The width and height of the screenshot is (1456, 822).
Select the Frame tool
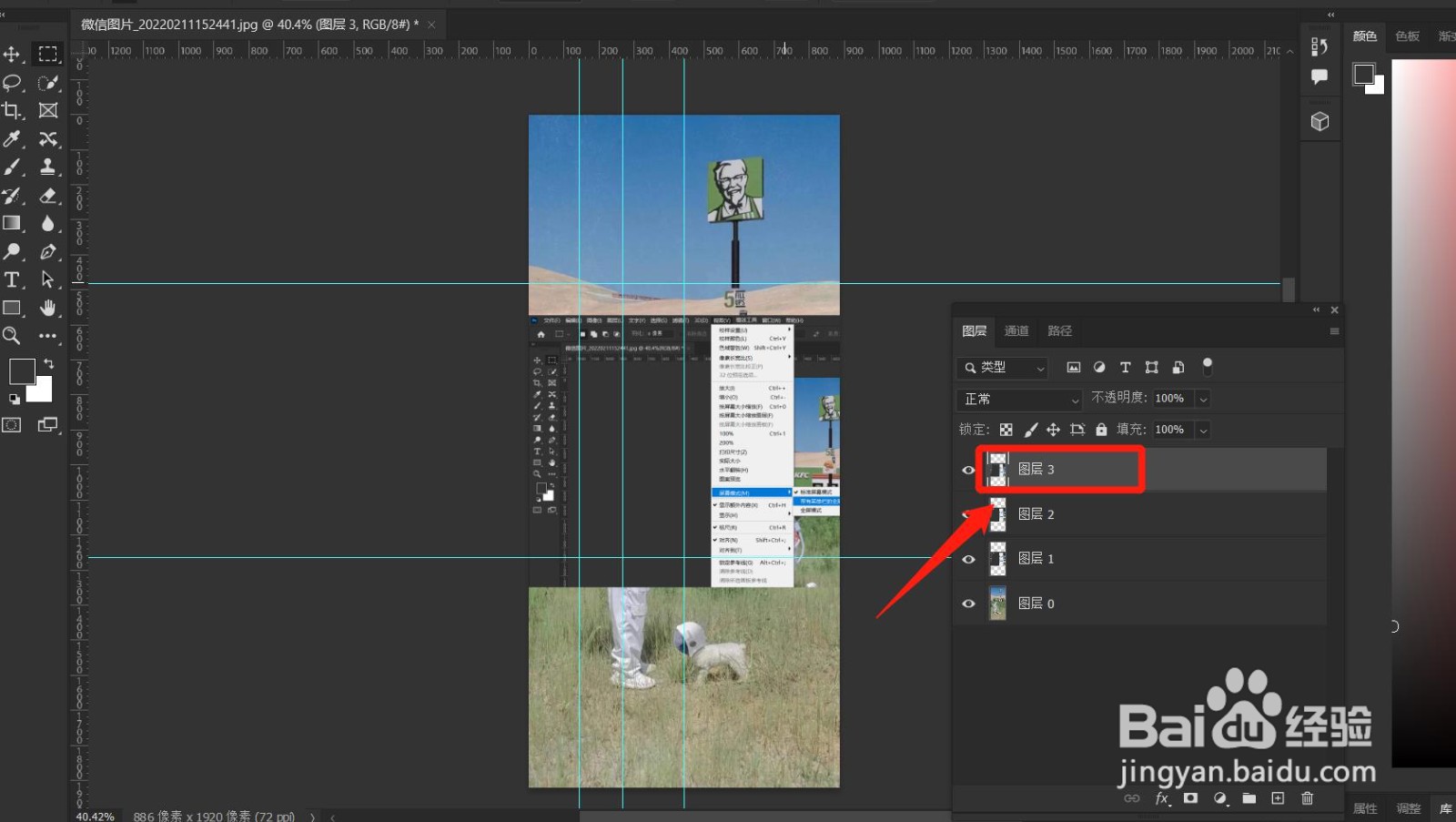pyautogui.click(x=48, y=111)
